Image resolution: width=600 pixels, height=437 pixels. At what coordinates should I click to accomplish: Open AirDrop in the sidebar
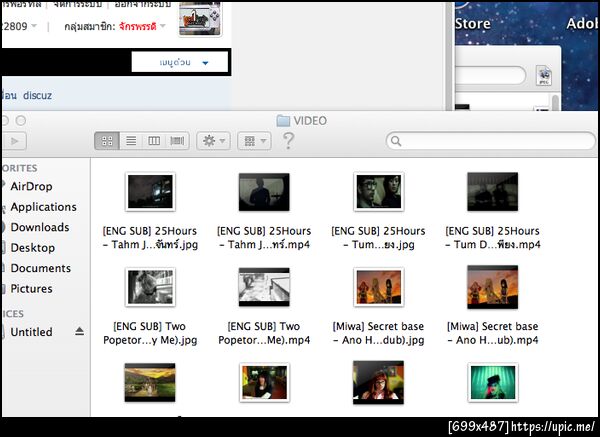31,186
